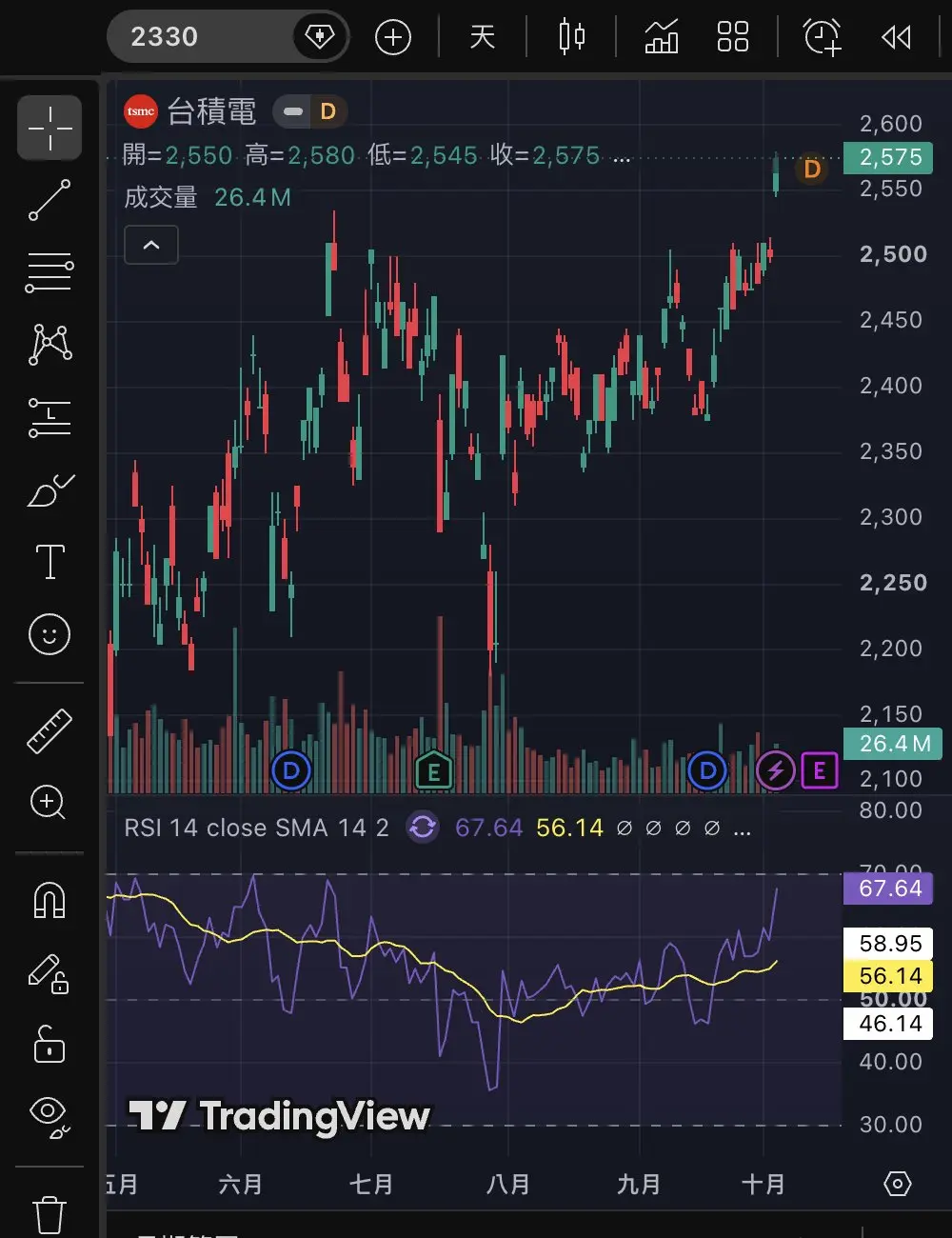The height and width of the screenshot is (1238, 952).
Task: Toggle magnet mode
Action: point(50,900)
